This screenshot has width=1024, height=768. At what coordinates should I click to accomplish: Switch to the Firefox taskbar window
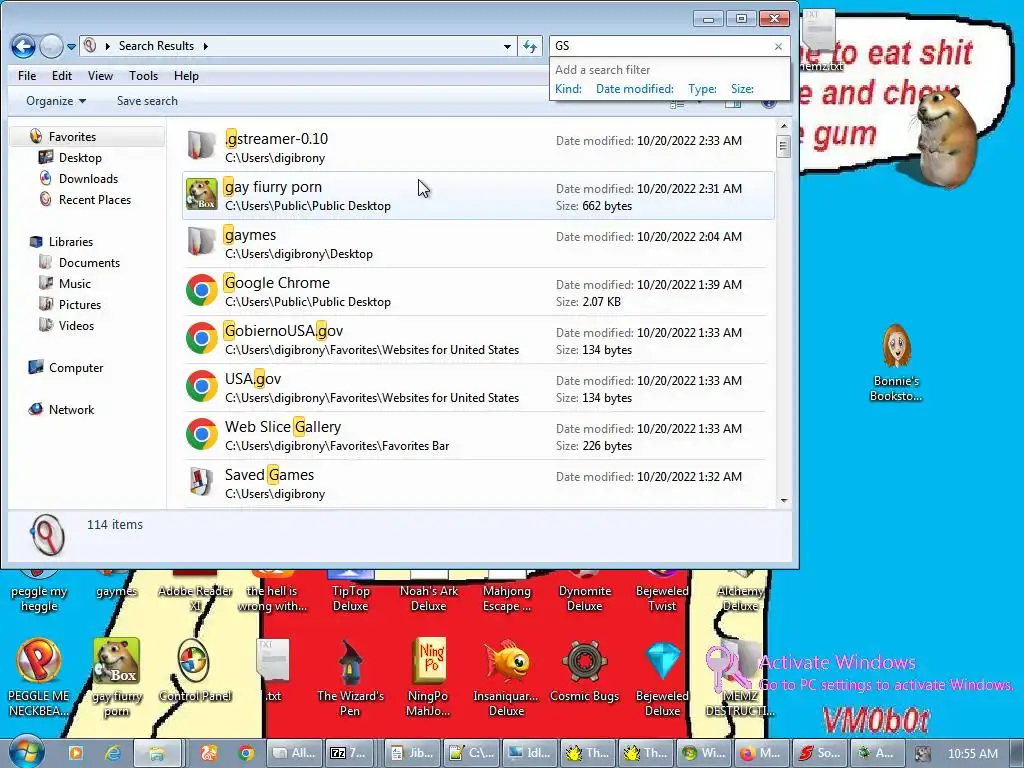[761, 753]
